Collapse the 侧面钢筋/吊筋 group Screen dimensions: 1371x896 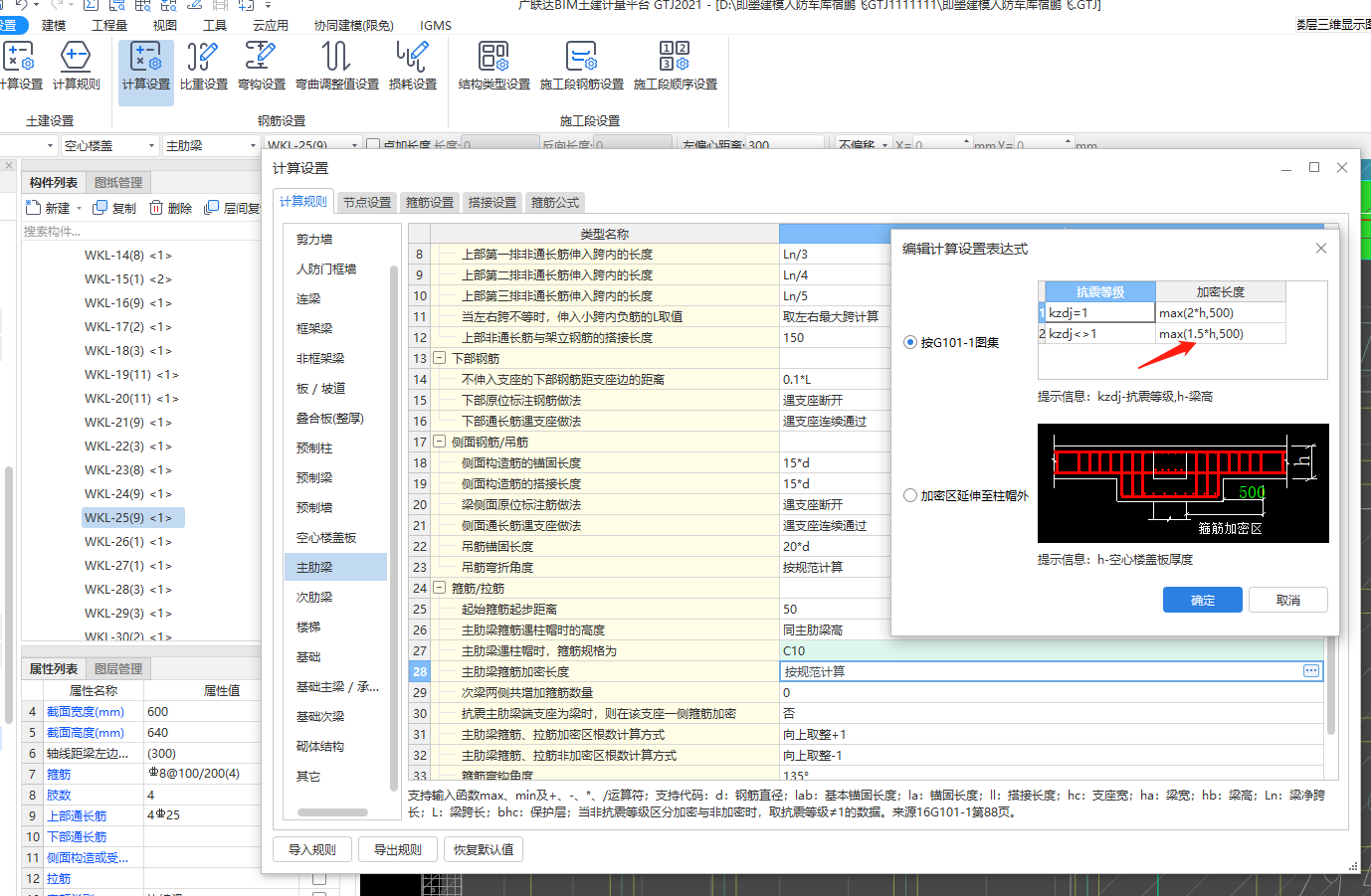(439, 442)
